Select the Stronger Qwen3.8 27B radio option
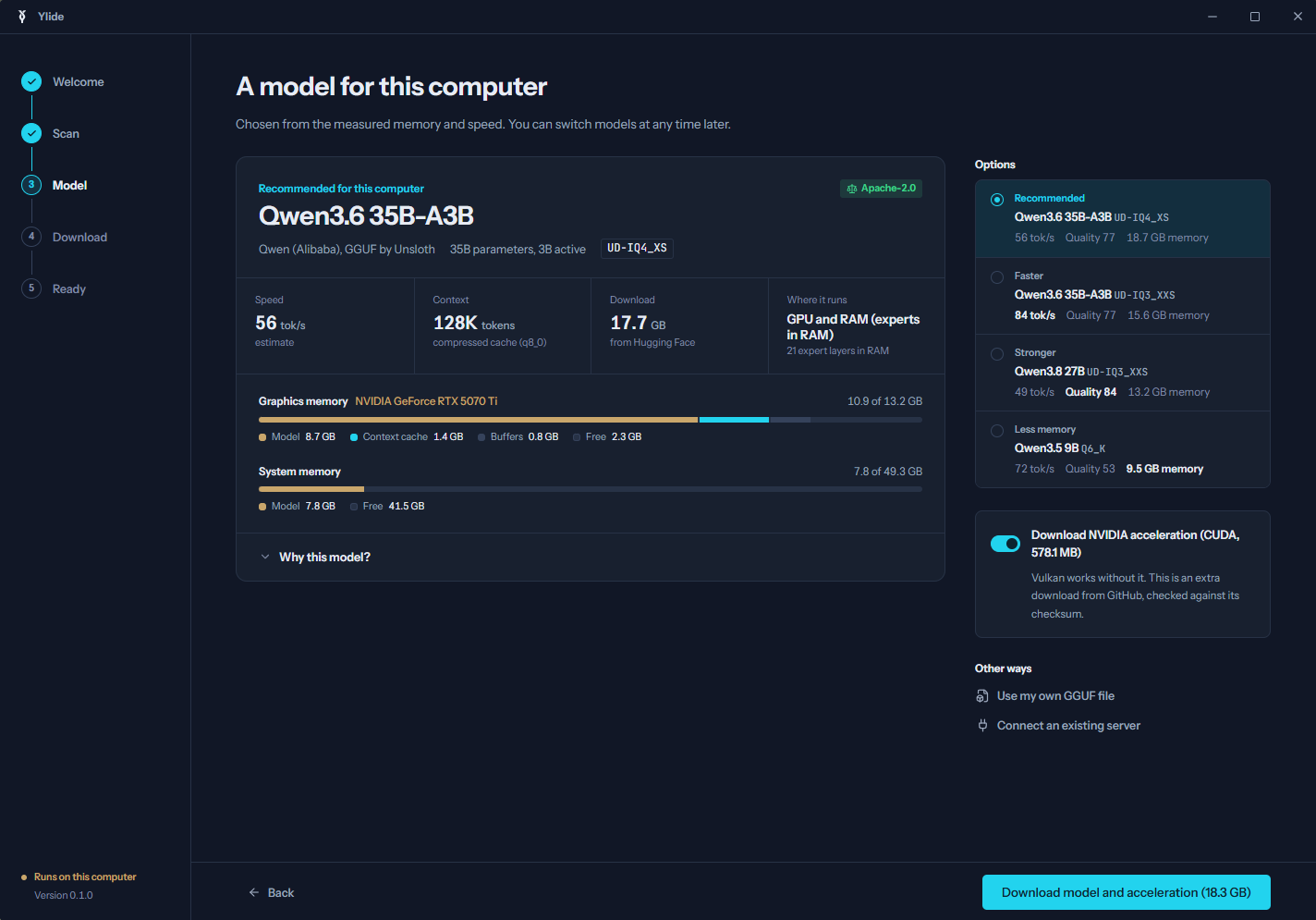This screenshot has width=1316, height=920. point(997,354)
